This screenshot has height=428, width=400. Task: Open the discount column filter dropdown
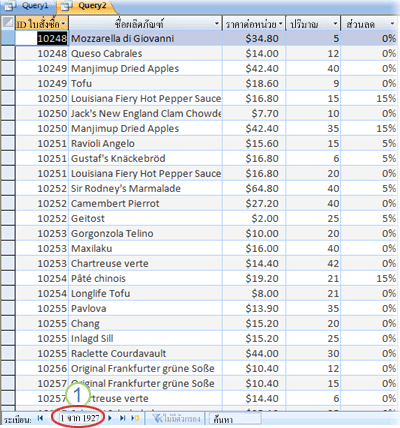click(392, 24)
